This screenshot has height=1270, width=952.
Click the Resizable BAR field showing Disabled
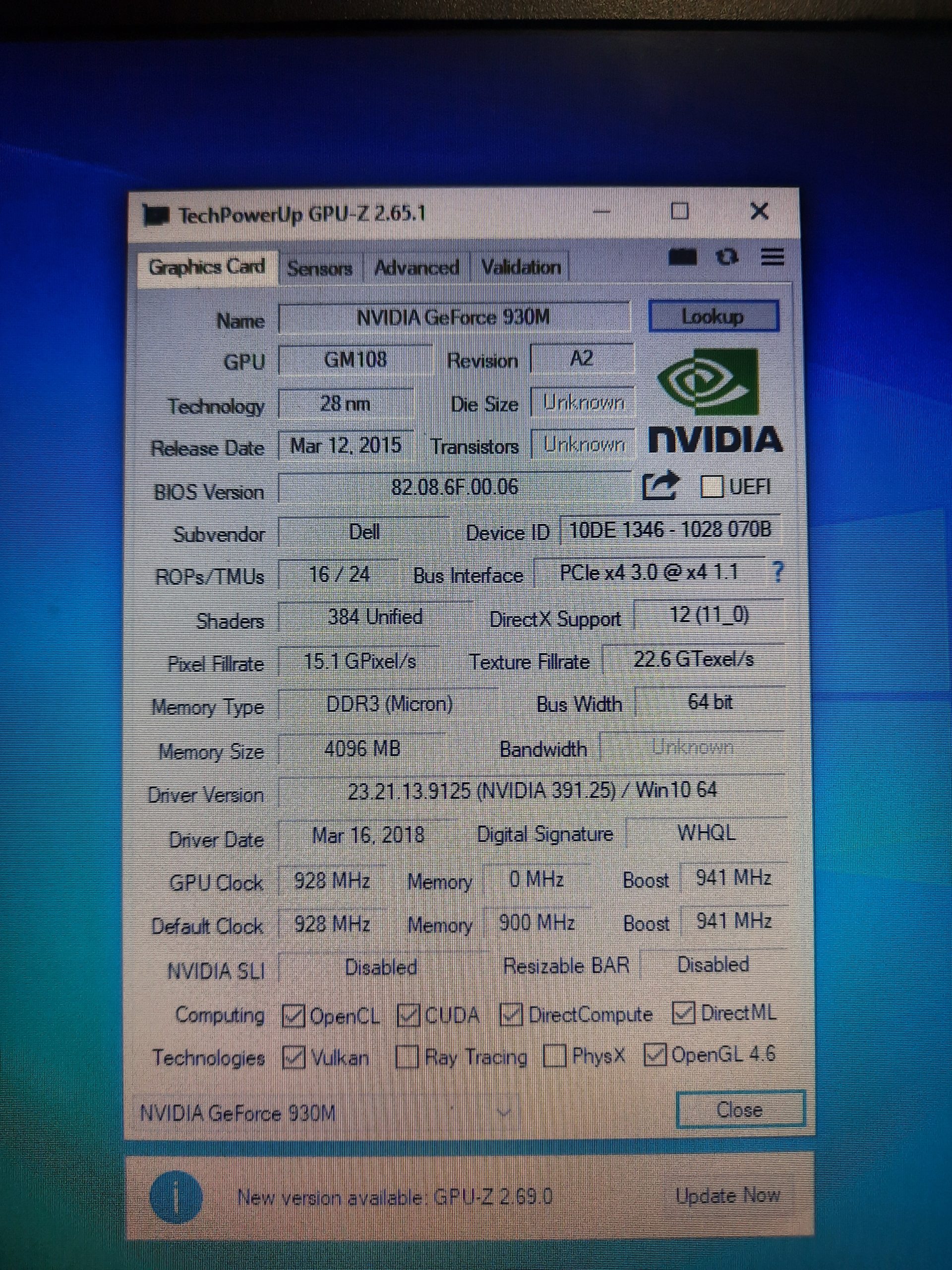click(x=714, y=964)
